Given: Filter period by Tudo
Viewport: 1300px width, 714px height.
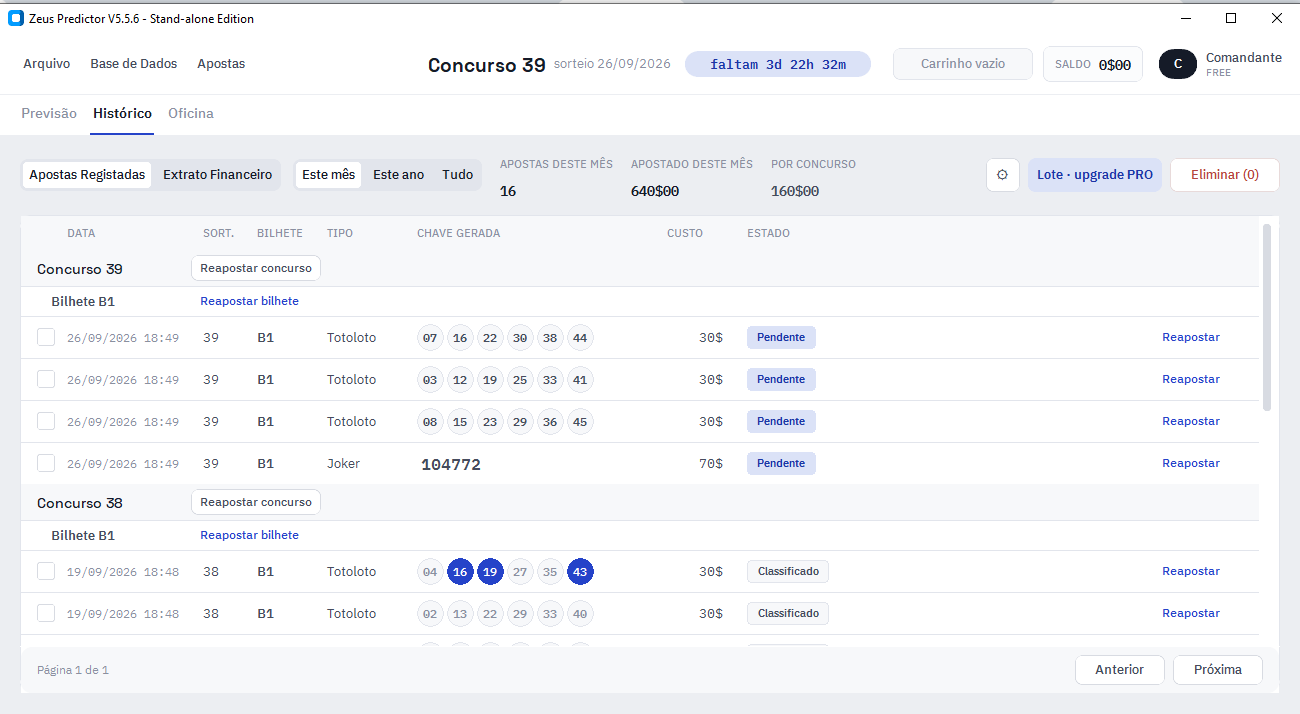Looking at the screenshot, I should coord(457,175).
